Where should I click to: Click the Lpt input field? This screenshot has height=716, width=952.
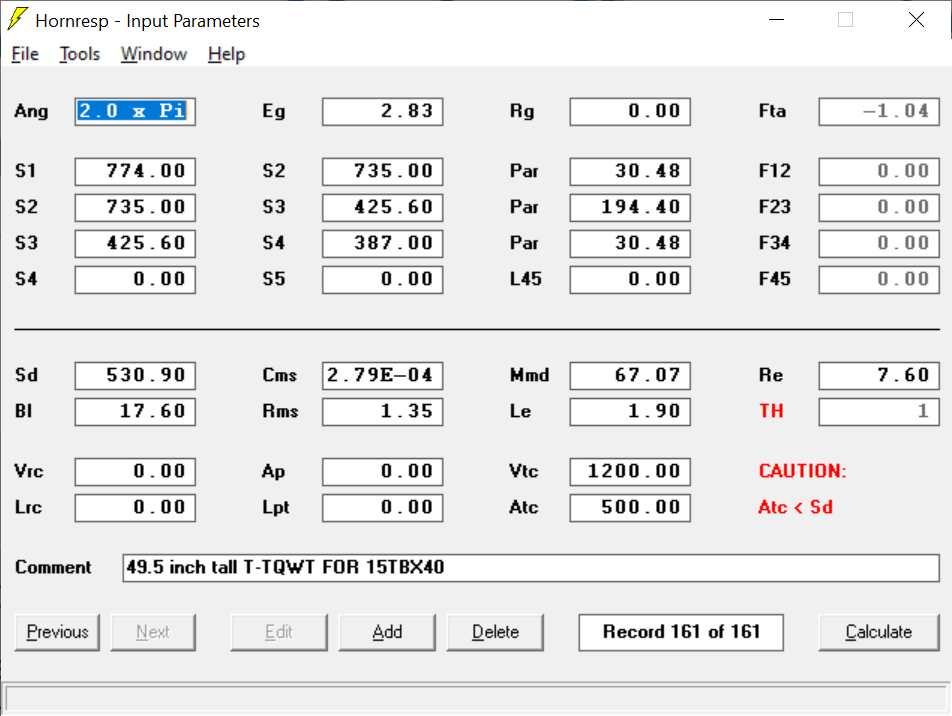(382, 508)
